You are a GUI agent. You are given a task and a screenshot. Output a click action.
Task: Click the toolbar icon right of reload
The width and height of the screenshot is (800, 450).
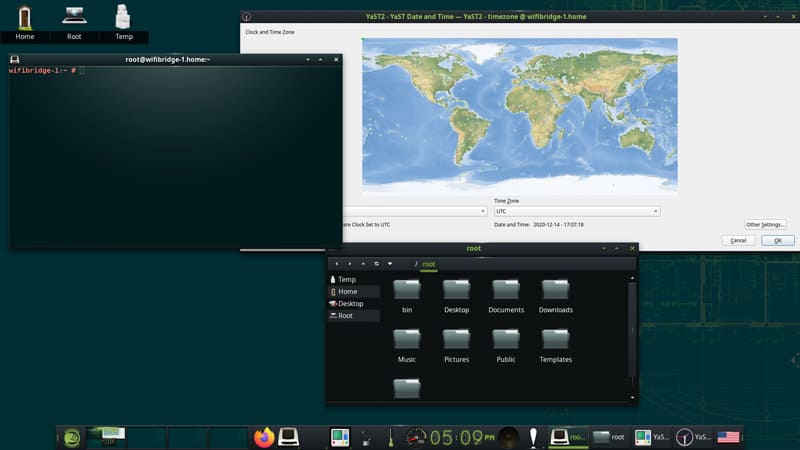click(390, 264)
